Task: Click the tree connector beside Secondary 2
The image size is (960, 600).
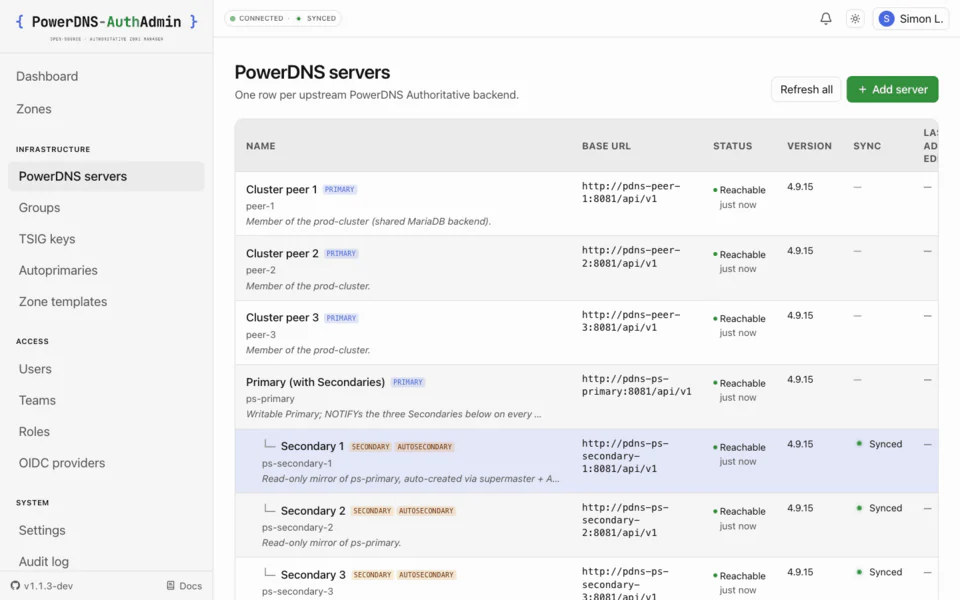Action: tap(269, 508)
